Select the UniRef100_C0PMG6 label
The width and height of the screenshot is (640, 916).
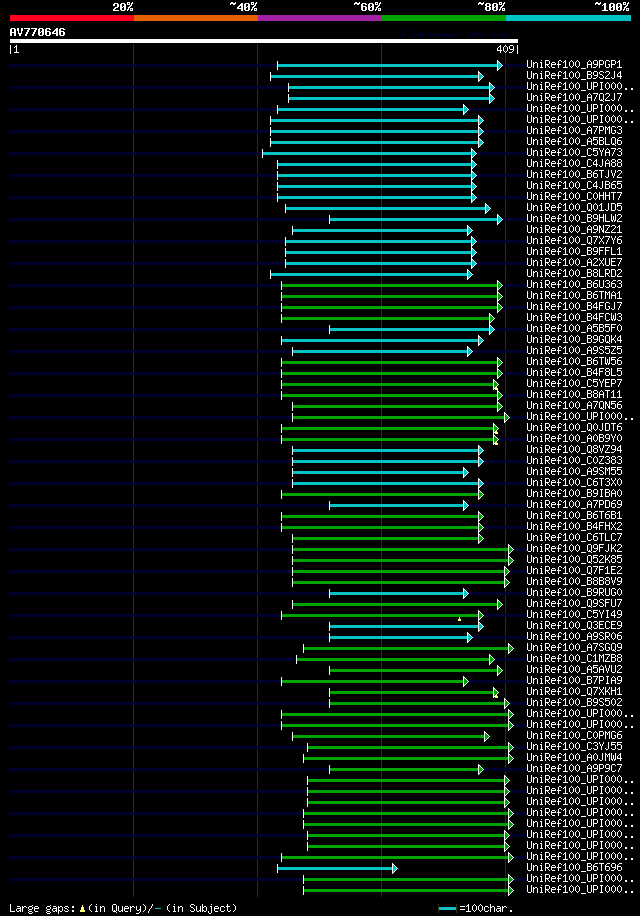pos(574,736)
